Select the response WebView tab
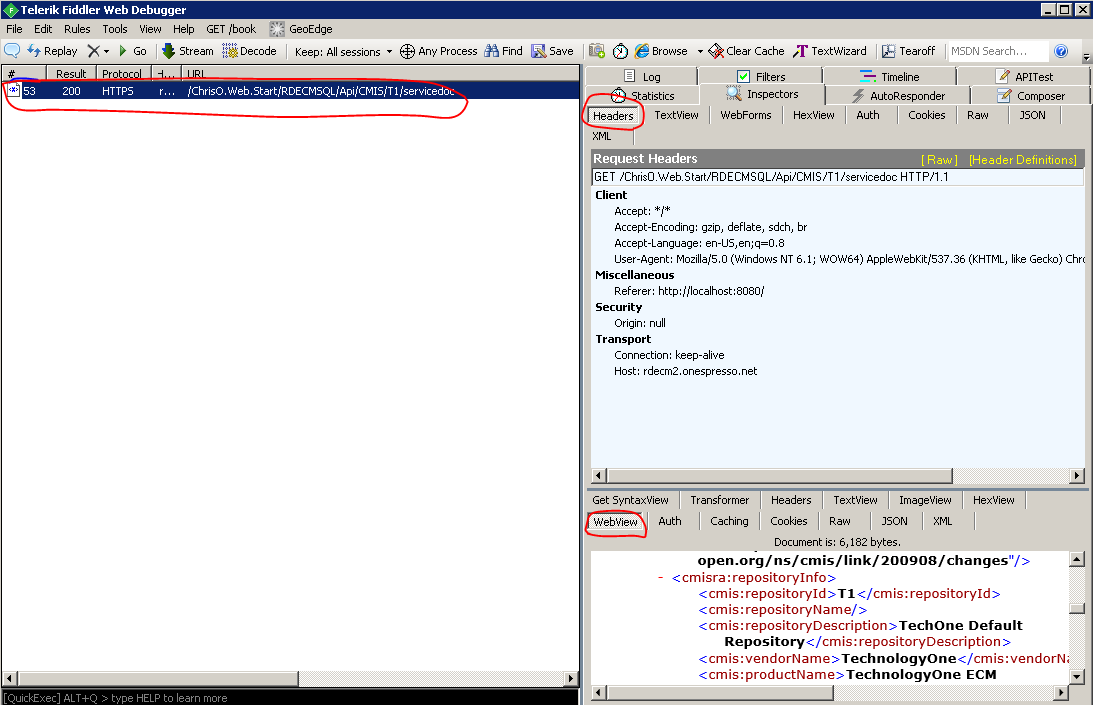 click(x=616, y=522)
